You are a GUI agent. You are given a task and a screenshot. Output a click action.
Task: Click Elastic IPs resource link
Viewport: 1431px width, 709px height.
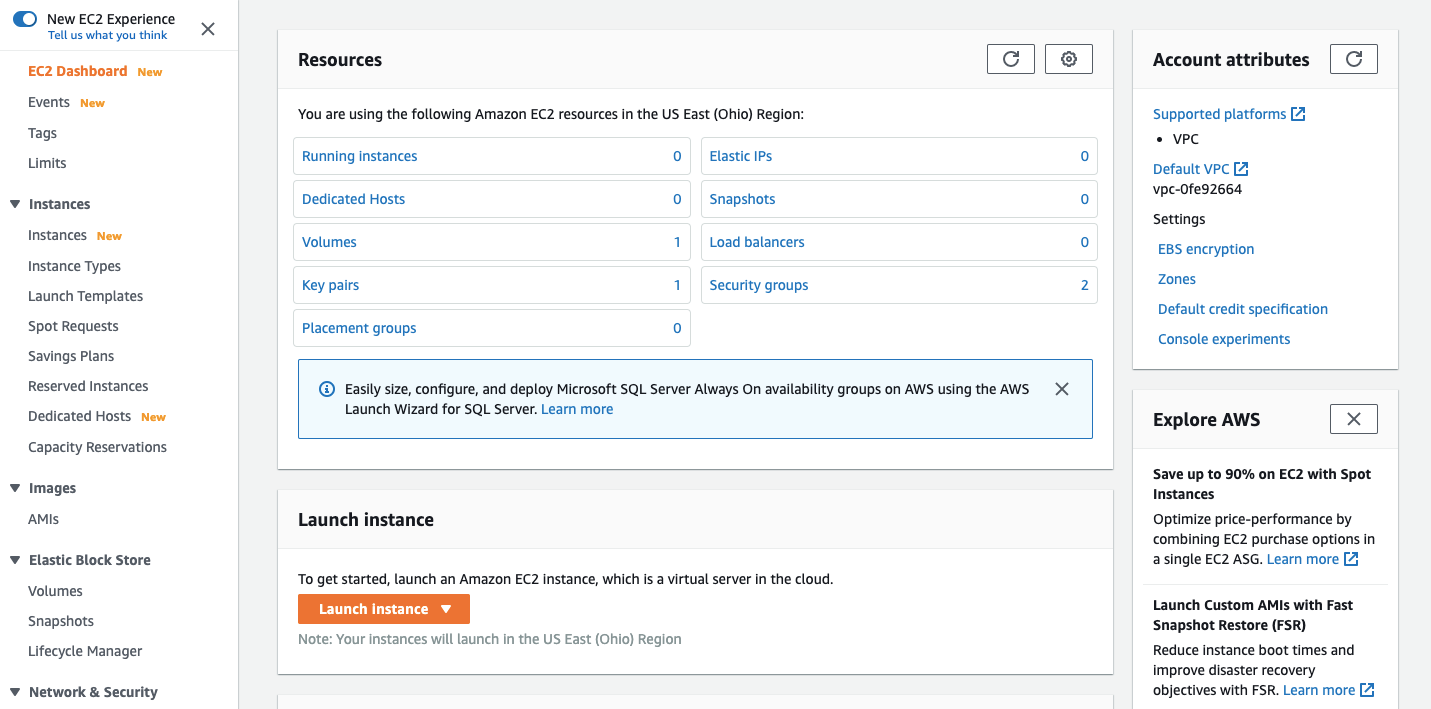coord(741,156)
